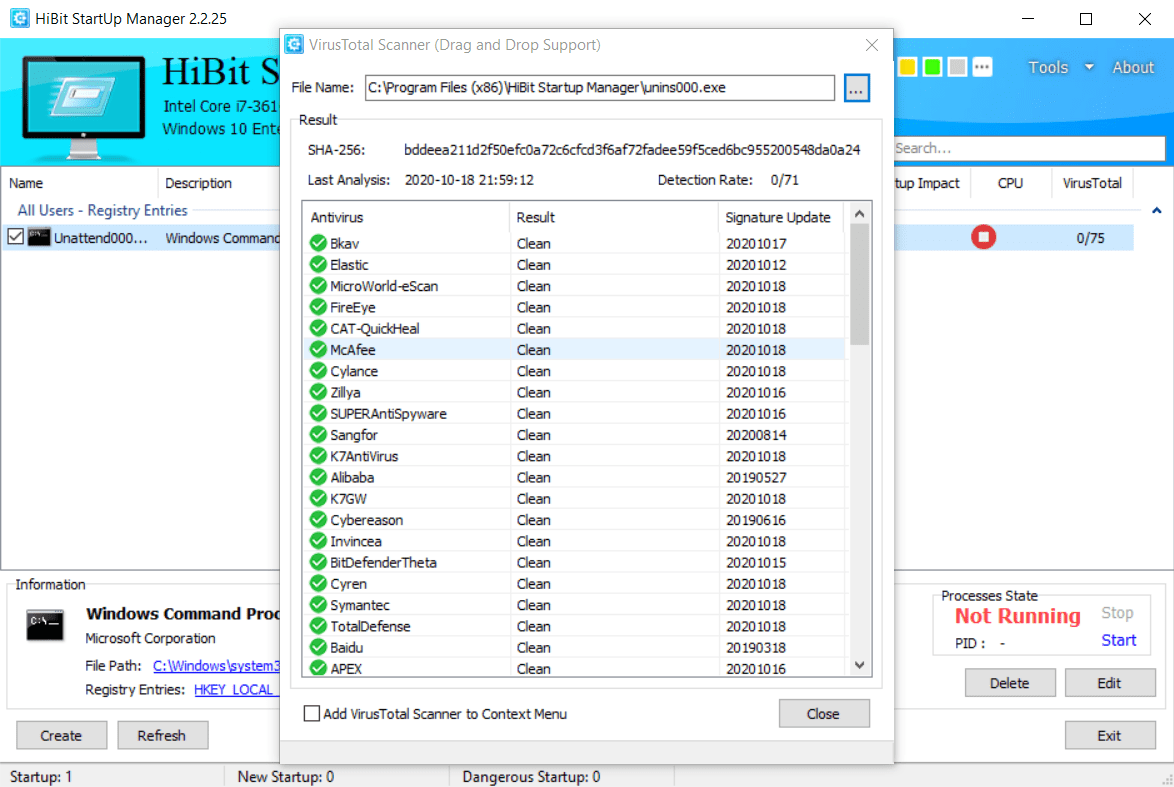
Task: Click the scroll down arrow in antivirus list
Action: click(x=860, y=665)
